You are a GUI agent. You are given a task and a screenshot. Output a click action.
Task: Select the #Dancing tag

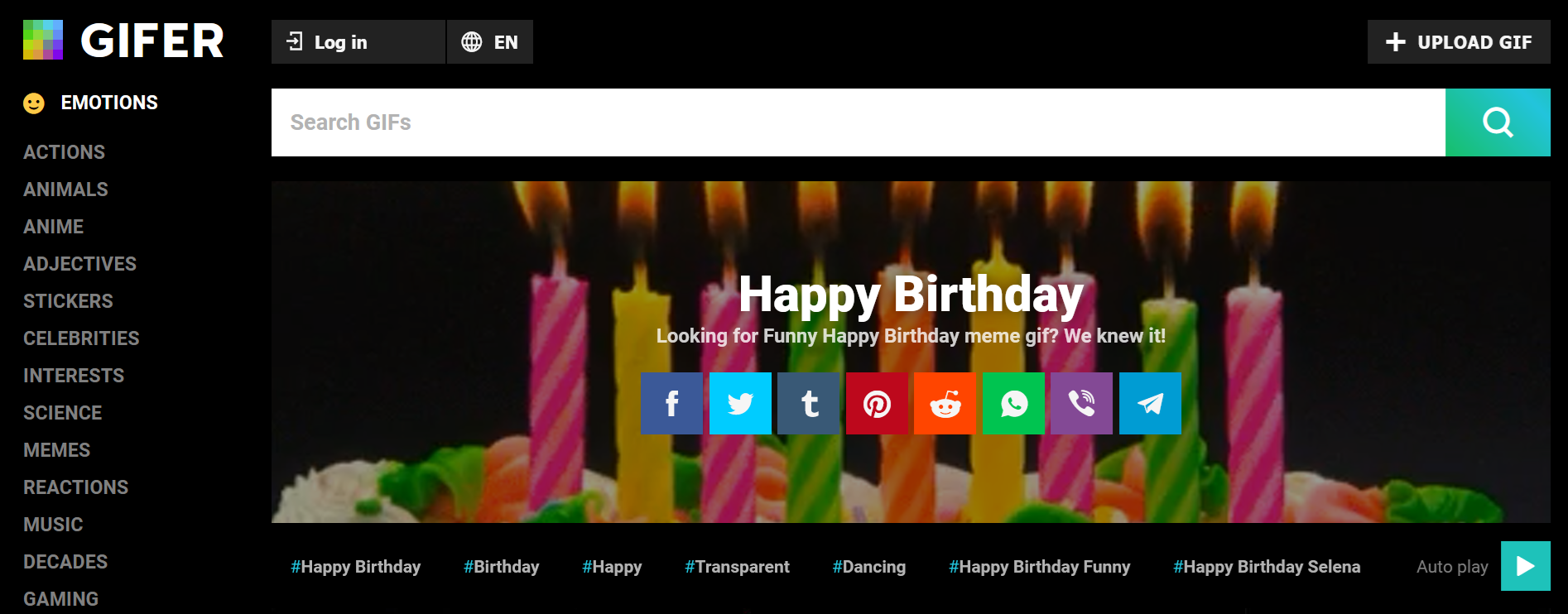coord(868,567)
